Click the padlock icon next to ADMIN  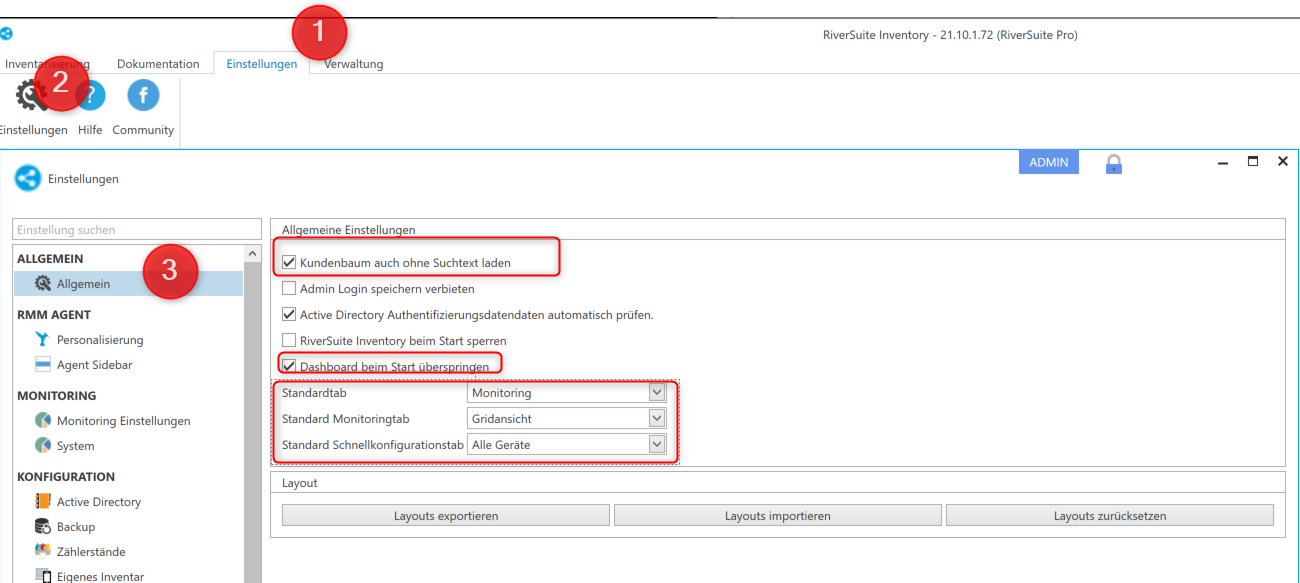pos(1113,164)
